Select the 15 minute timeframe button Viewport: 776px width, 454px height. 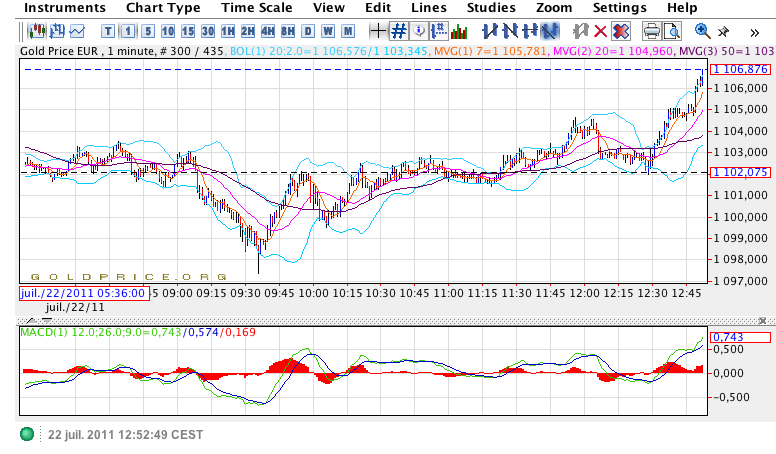click(187, 30)
